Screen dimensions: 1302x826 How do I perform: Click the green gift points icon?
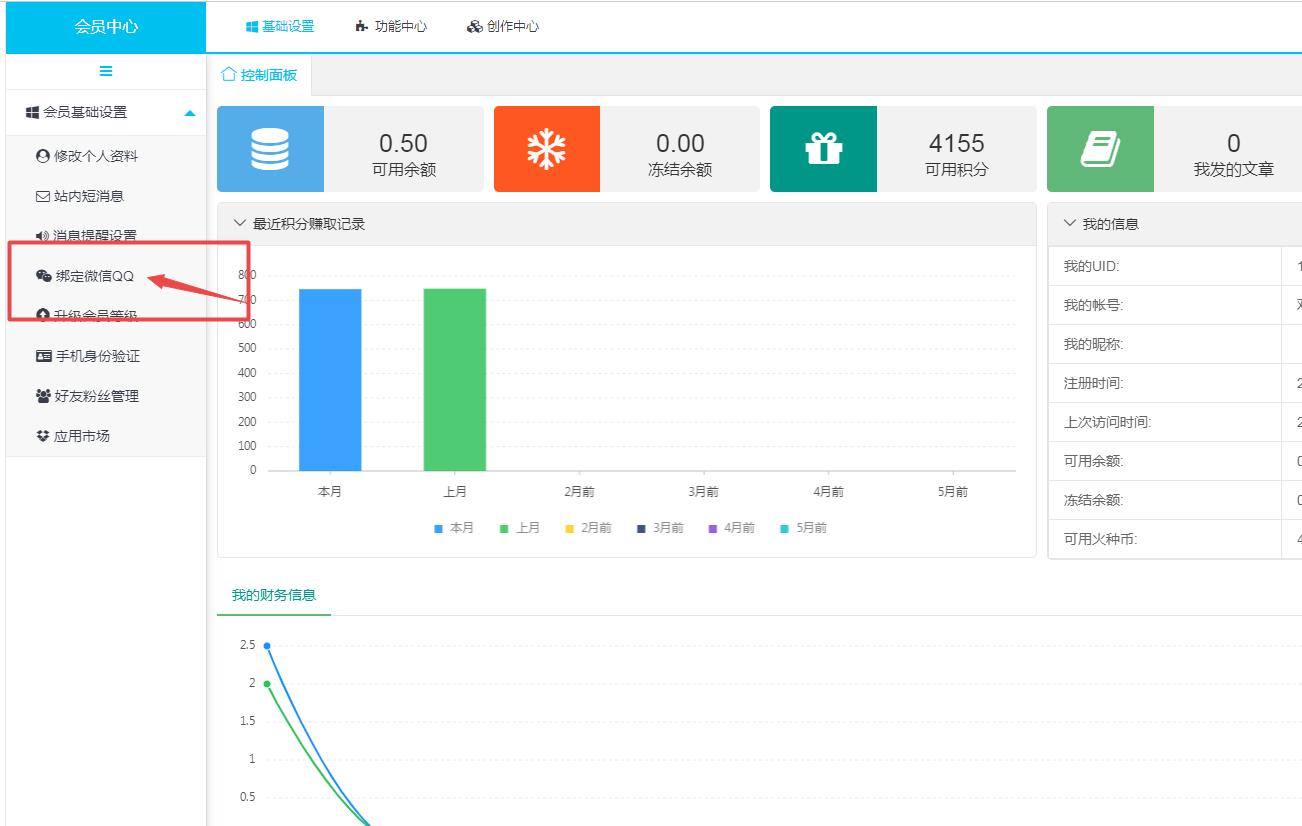823,149
